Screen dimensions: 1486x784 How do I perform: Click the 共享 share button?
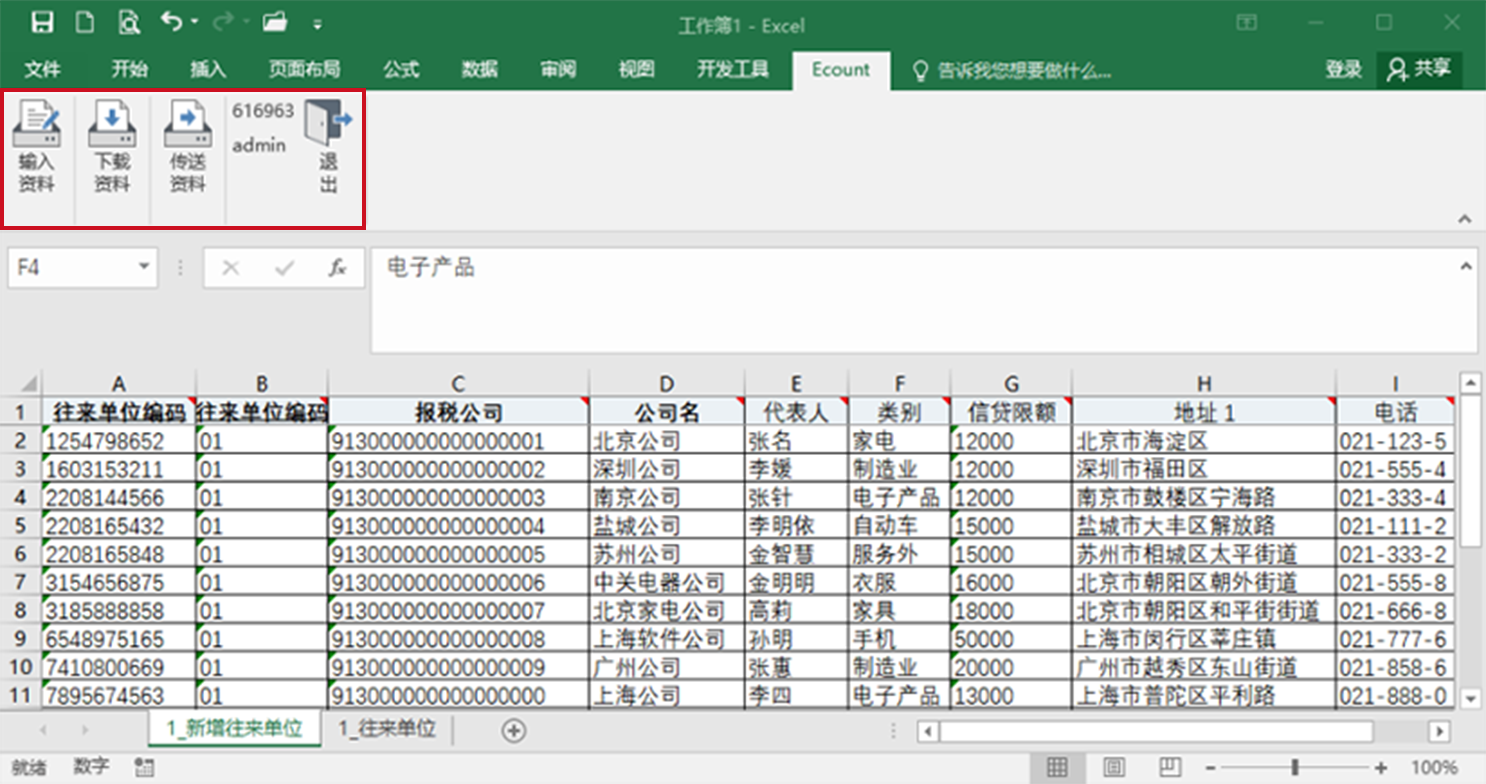(1419, 69)
